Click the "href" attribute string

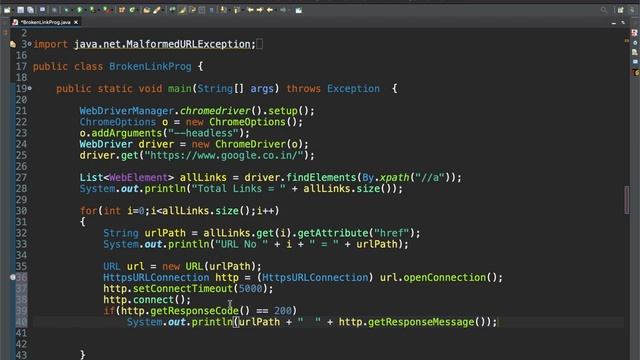tap(392, 233)
